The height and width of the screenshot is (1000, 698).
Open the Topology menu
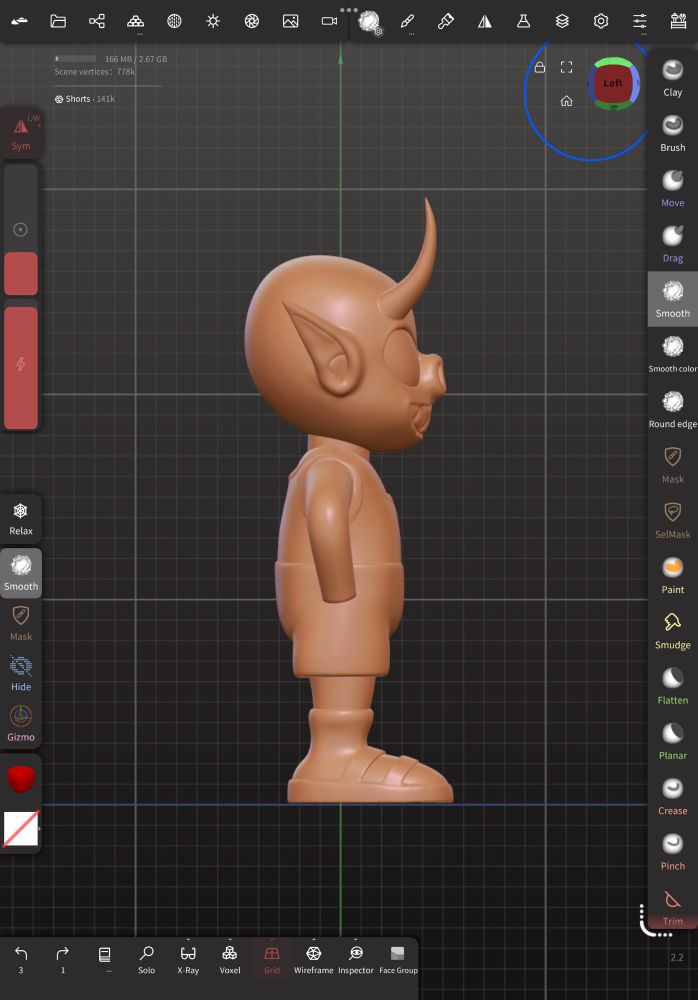pyautogui.click(x=135, y=21)
